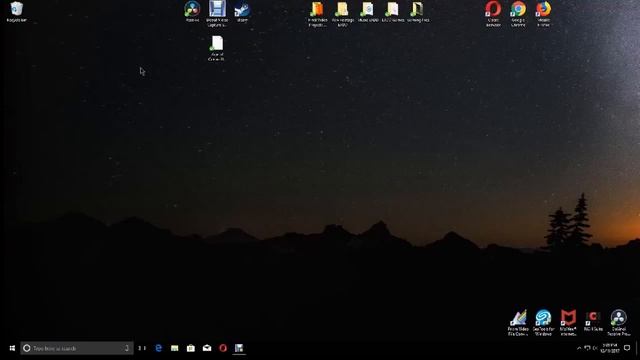
Task: Open the white document file on desktop
Action: [x=217, y=49]
